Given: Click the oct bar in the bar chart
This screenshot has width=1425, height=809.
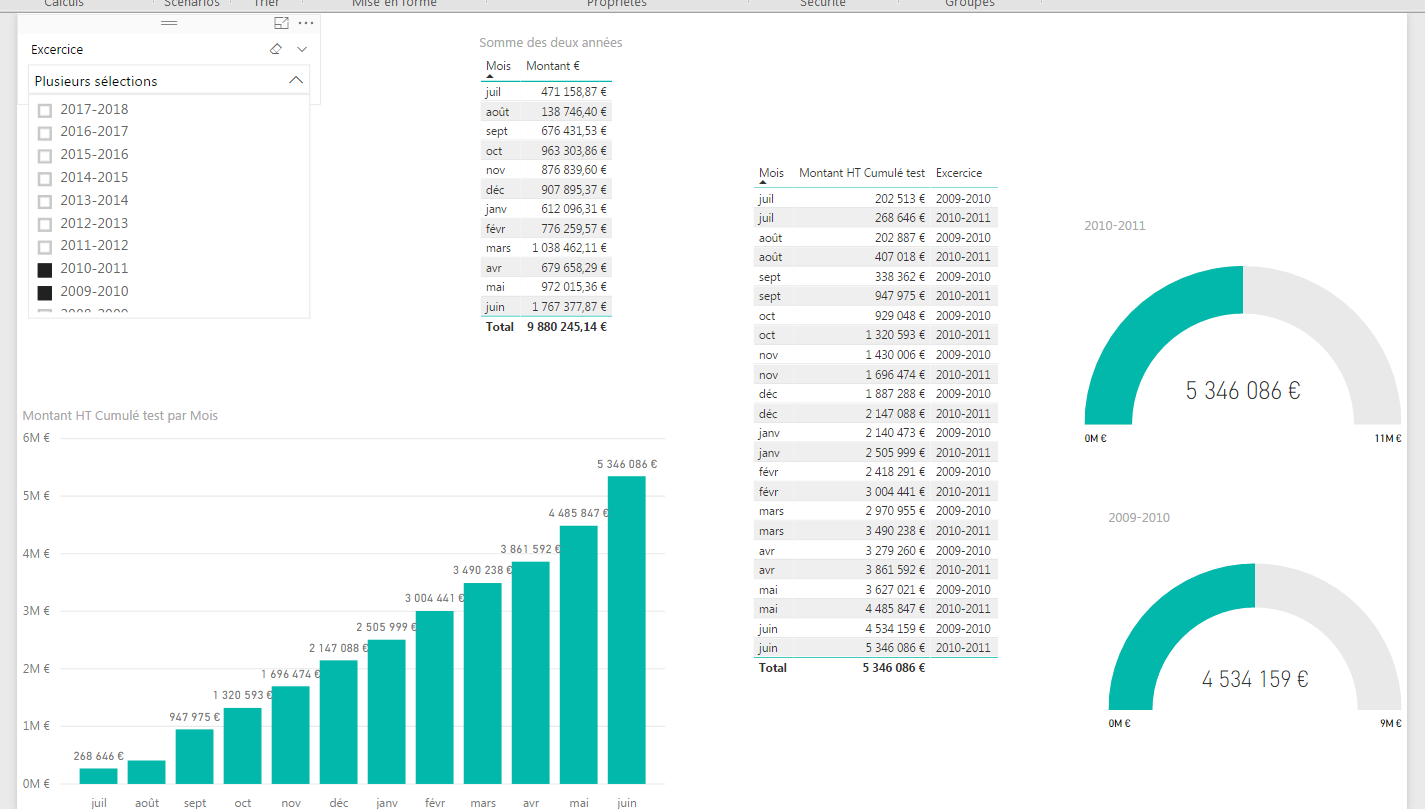Looking at the screenshot, I should tap(243, 746).
